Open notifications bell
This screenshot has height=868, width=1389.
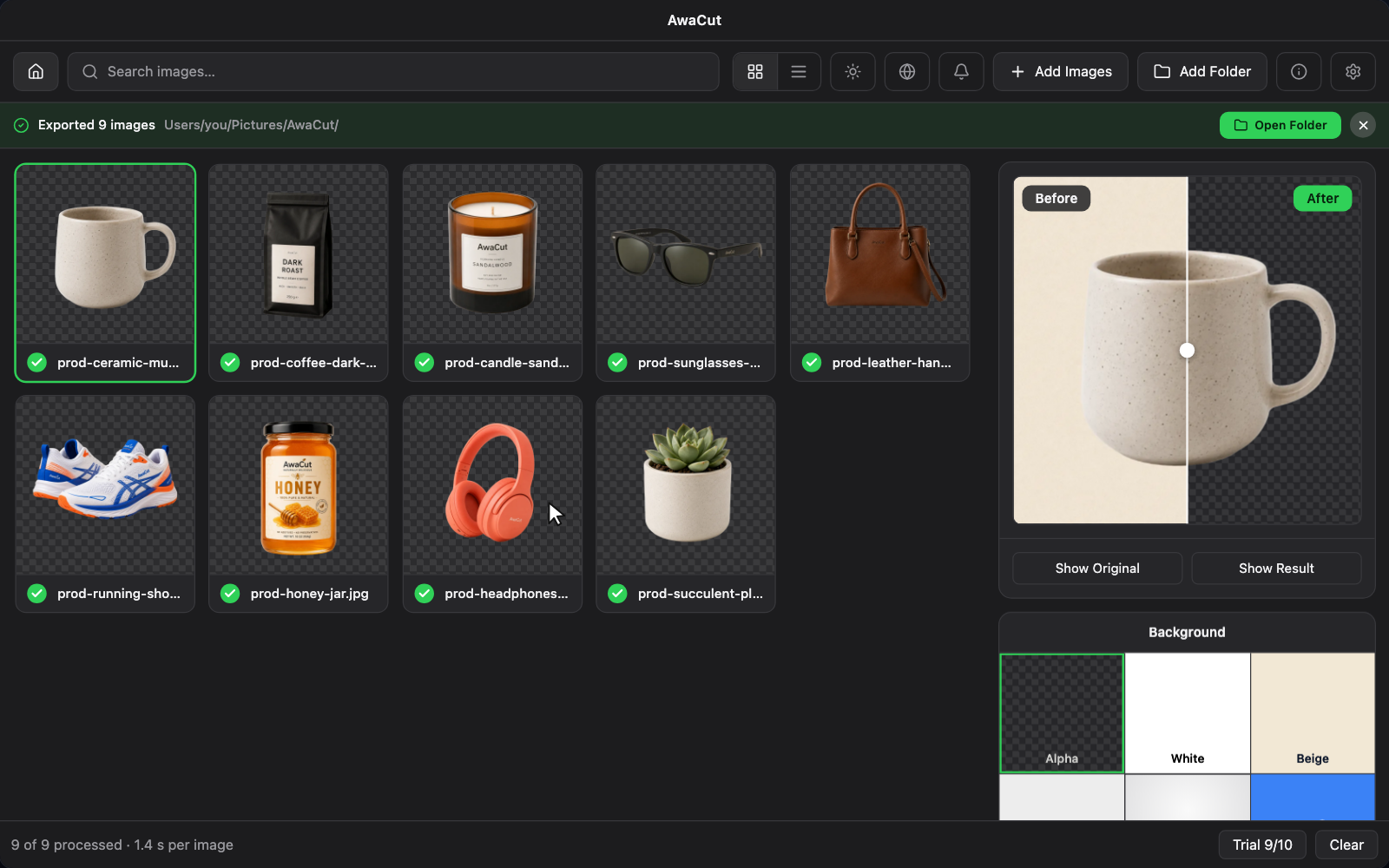point(961,71)
